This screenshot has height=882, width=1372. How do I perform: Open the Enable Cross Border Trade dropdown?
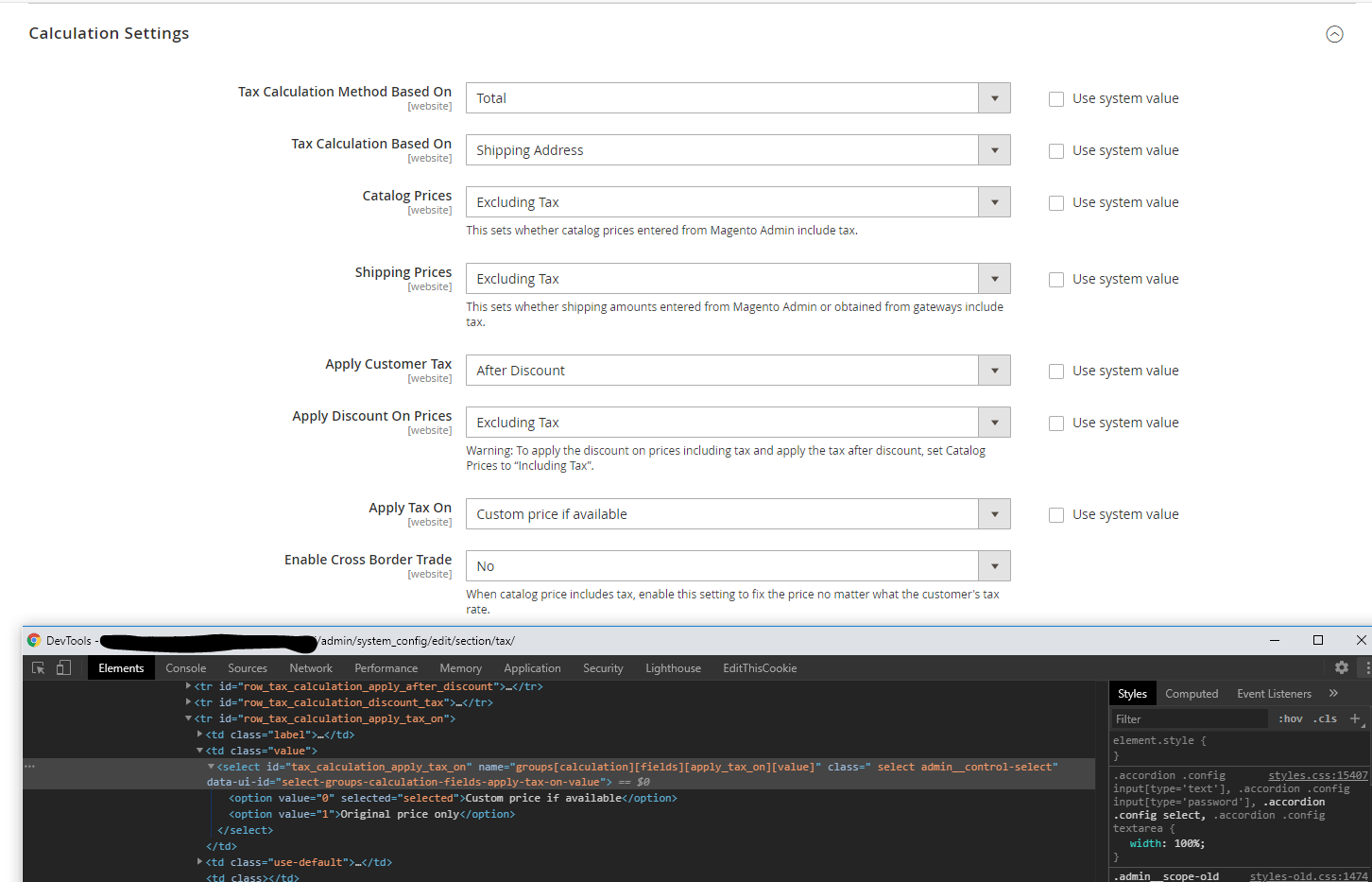(x=738, y=566)
